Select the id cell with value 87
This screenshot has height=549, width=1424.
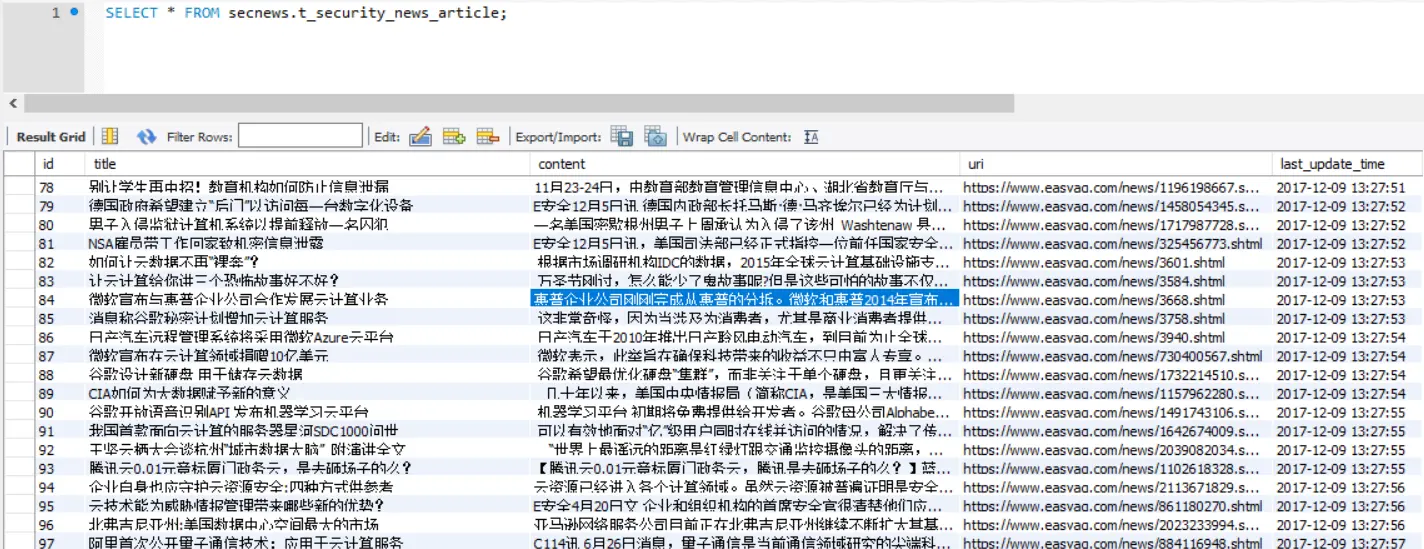61,355
